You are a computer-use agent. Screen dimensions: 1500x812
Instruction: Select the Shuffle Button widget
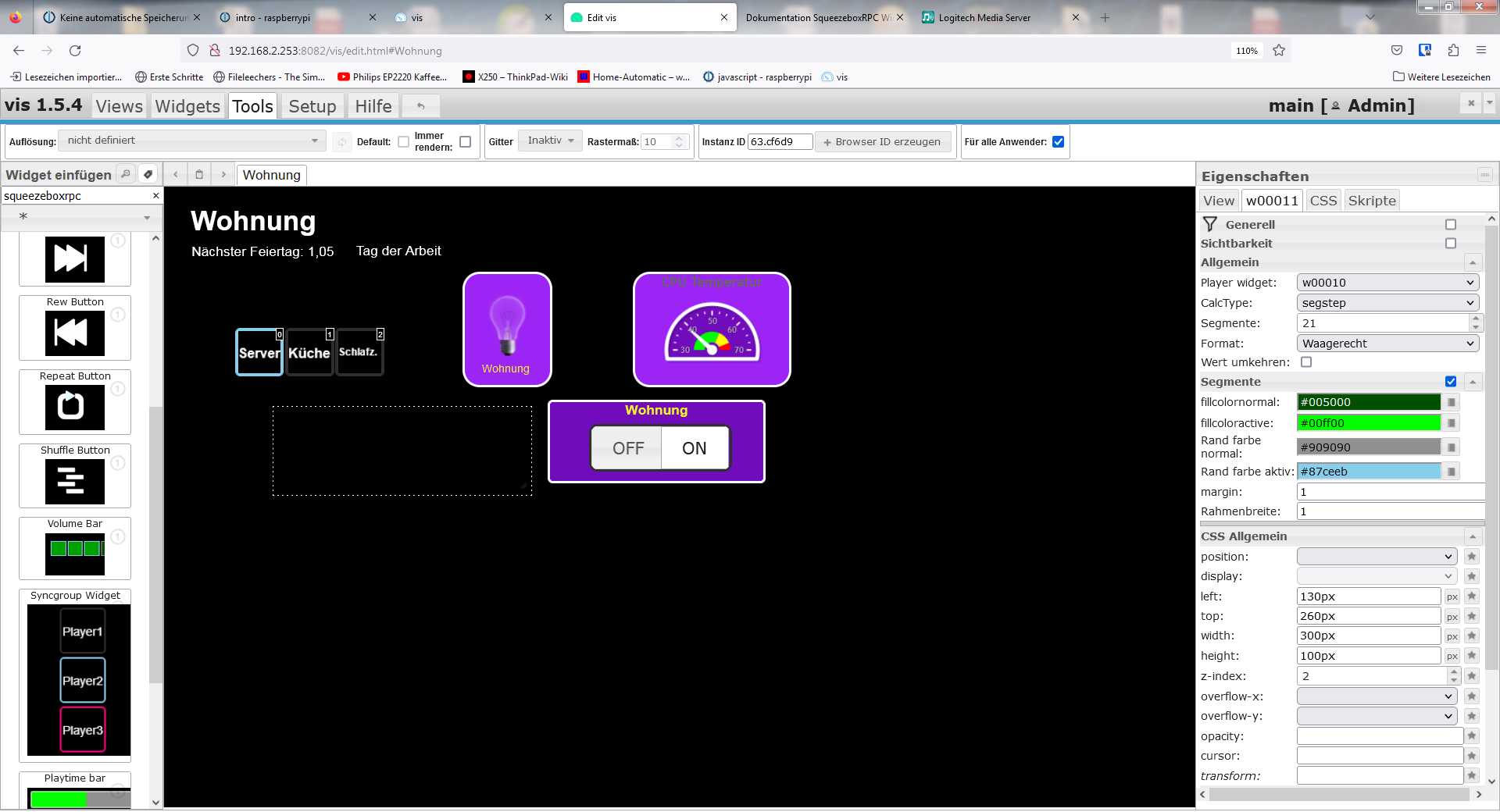75,475
